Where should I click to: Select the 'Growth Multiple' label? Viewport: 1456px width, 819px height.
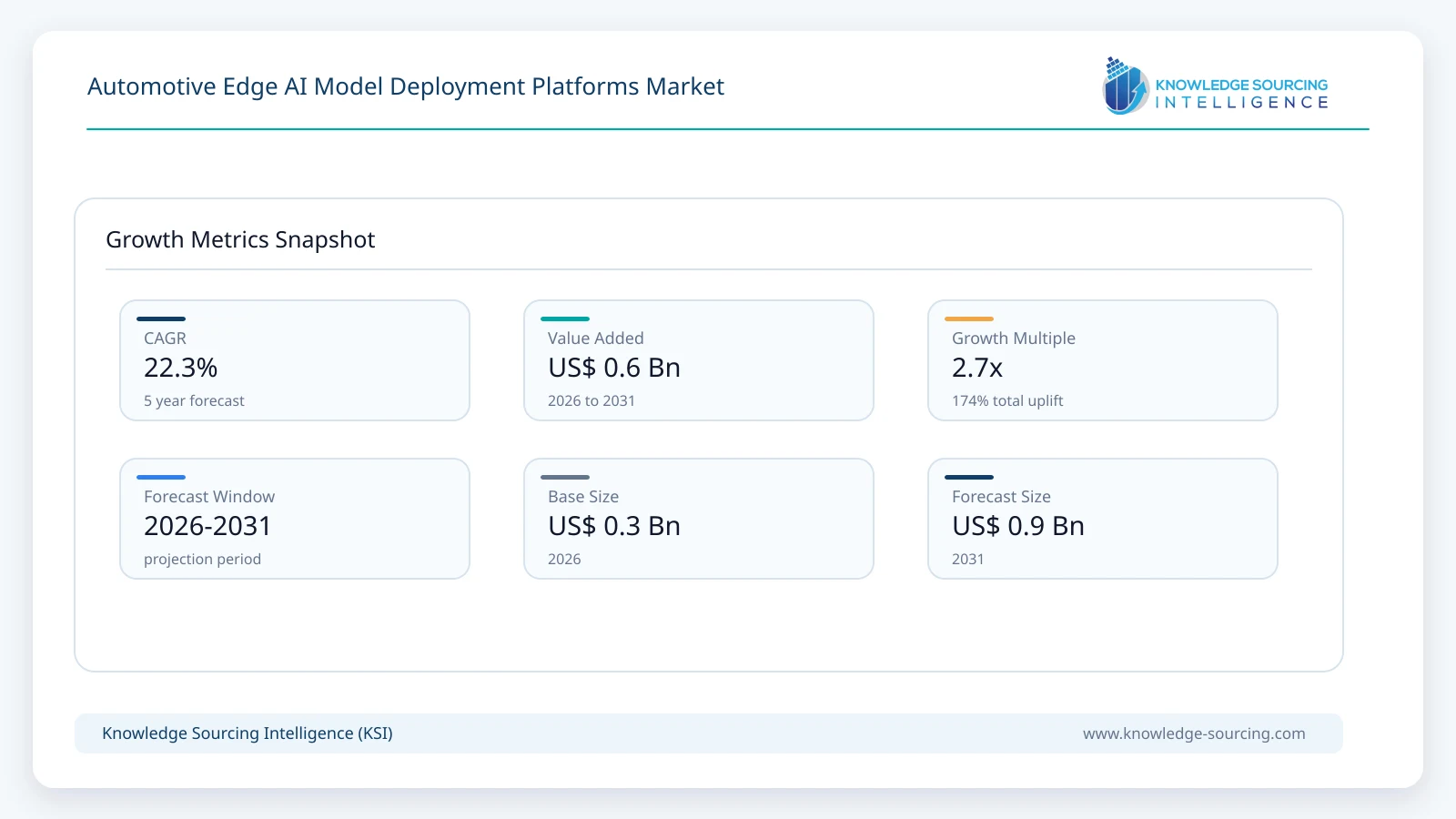coord(1014,339)
